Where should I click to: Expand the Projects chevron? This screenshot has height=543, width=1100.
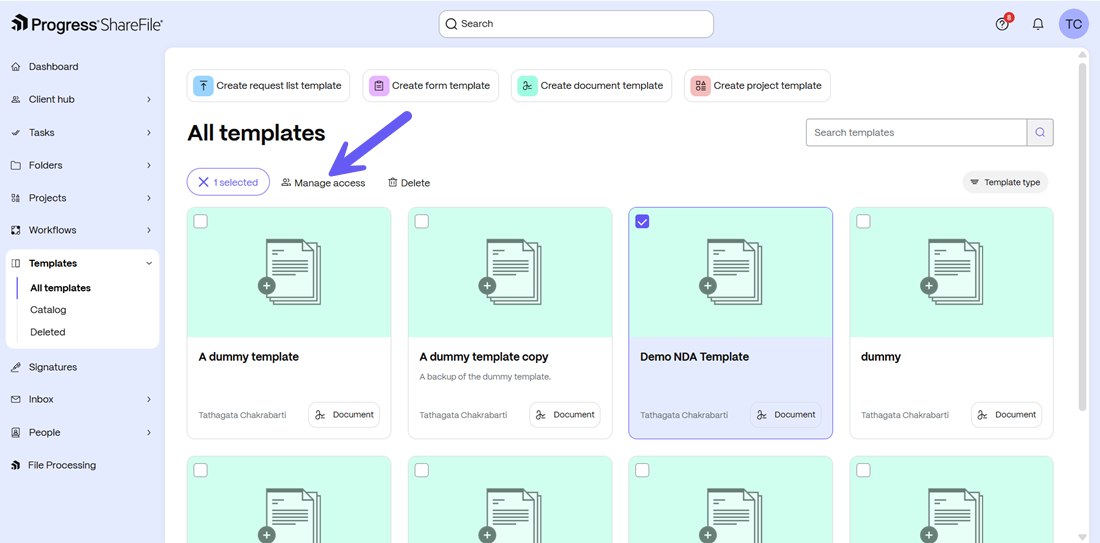click(149, 198)
